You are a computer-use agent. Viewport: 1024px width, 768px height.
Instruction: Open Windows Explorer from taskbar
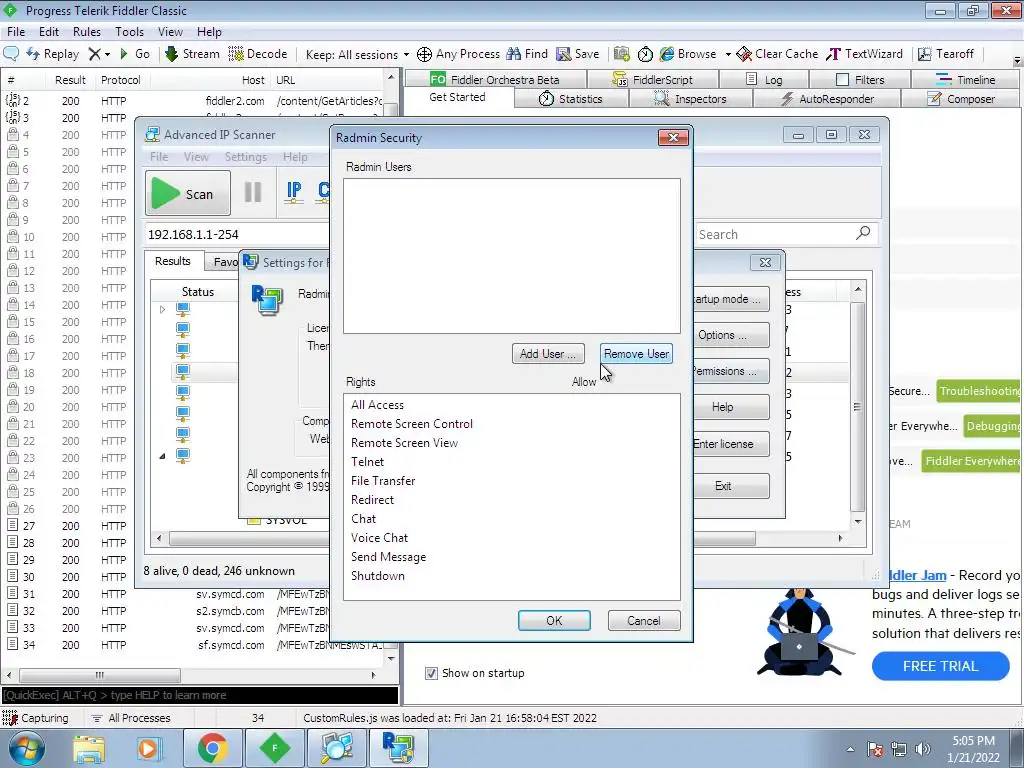point(89,748)
